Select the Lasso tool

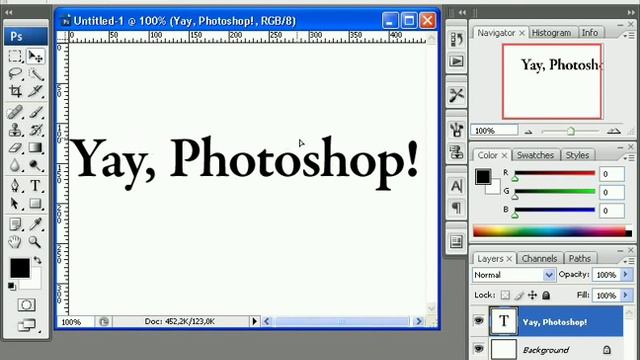(x=15, y=74)
